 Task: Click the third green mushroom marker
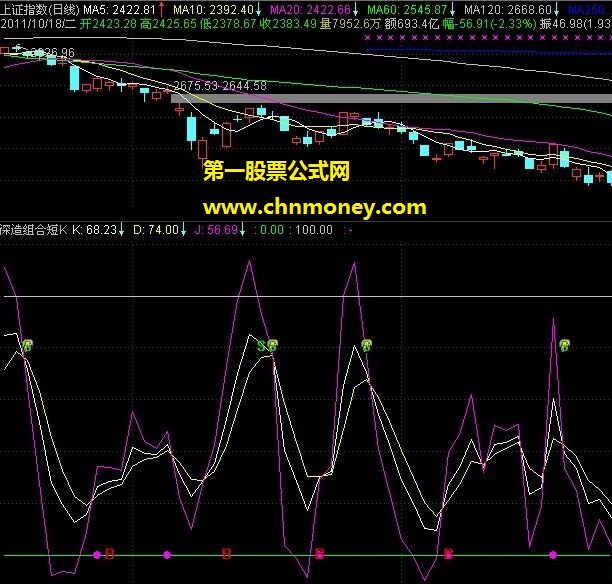coord(366,345)
